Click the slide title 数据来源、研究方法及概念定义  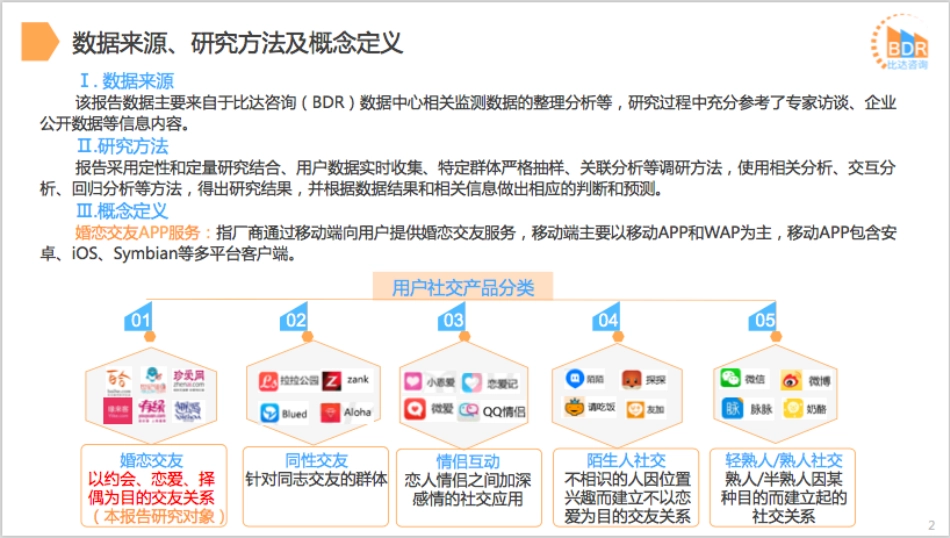(x=238, y=42)
